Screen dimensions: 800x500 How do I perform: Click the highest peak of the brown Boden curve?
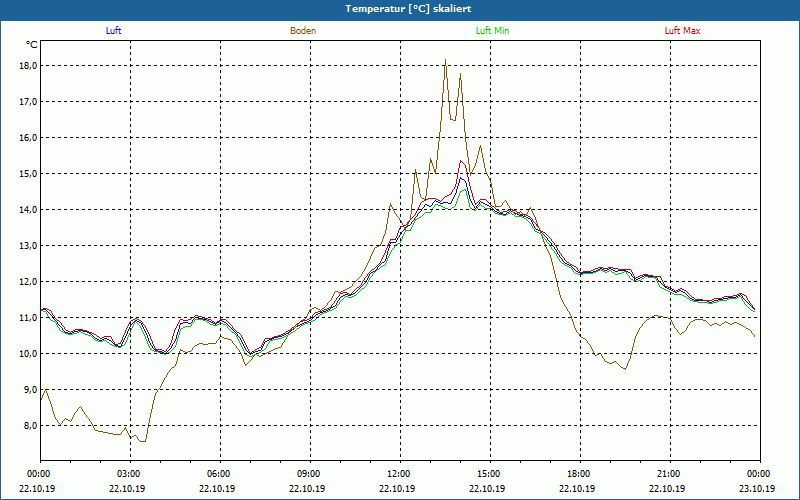pos(445,60)
